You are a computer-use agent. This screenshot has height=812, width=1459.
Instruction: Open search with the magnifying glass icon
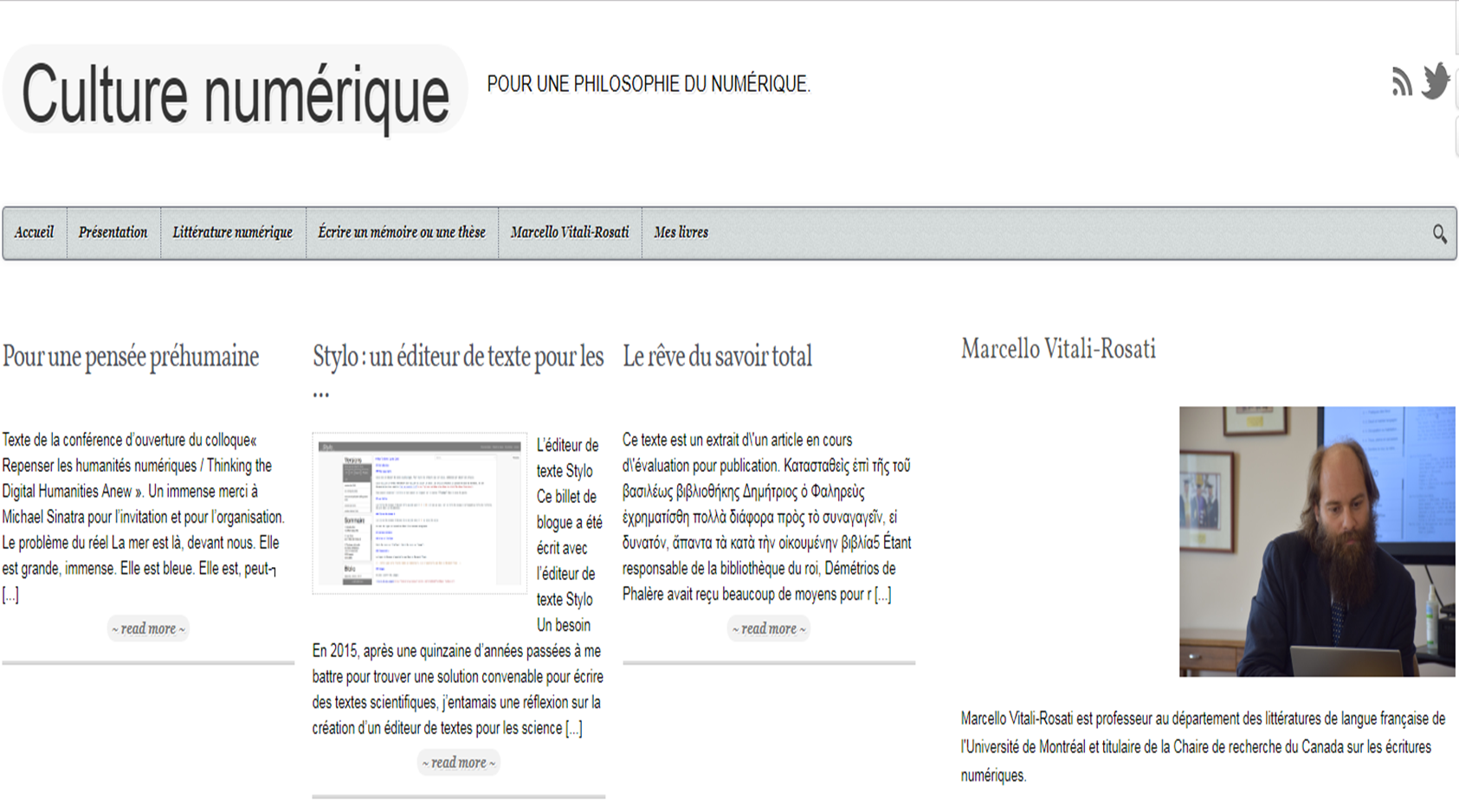[1439, 234]
